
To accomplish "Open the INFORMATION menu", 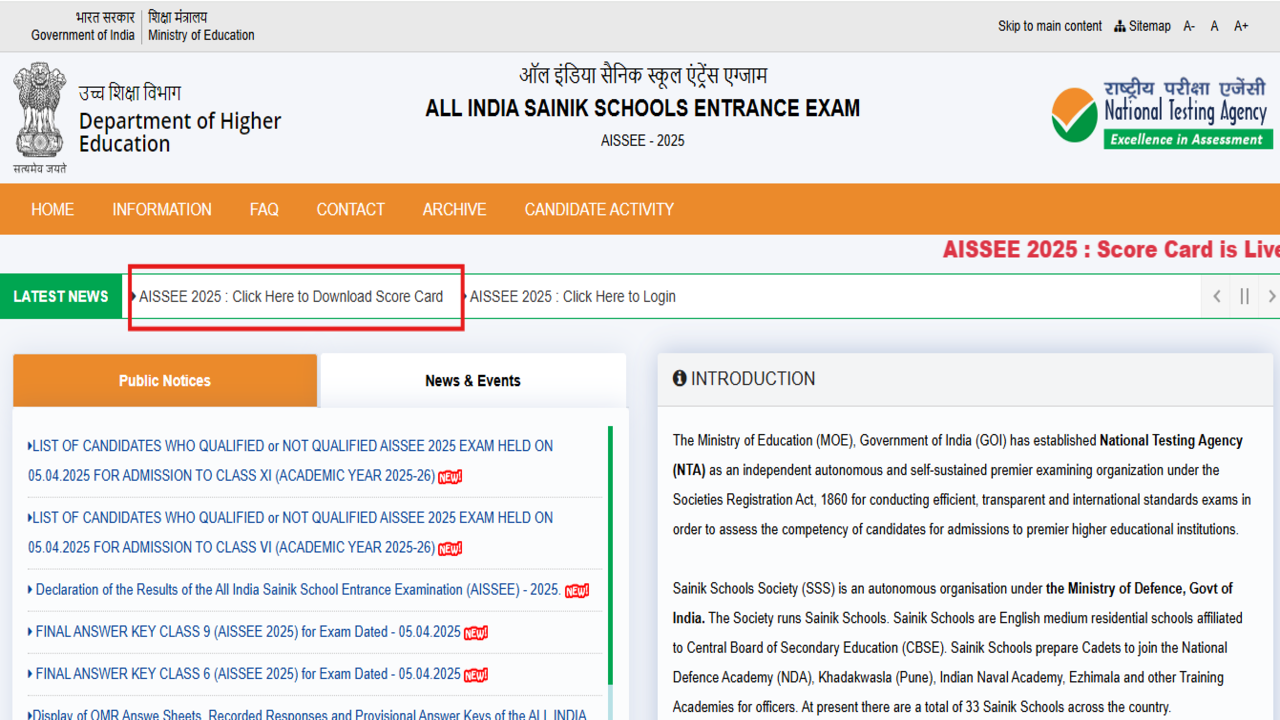I will [x=162, y=209].
